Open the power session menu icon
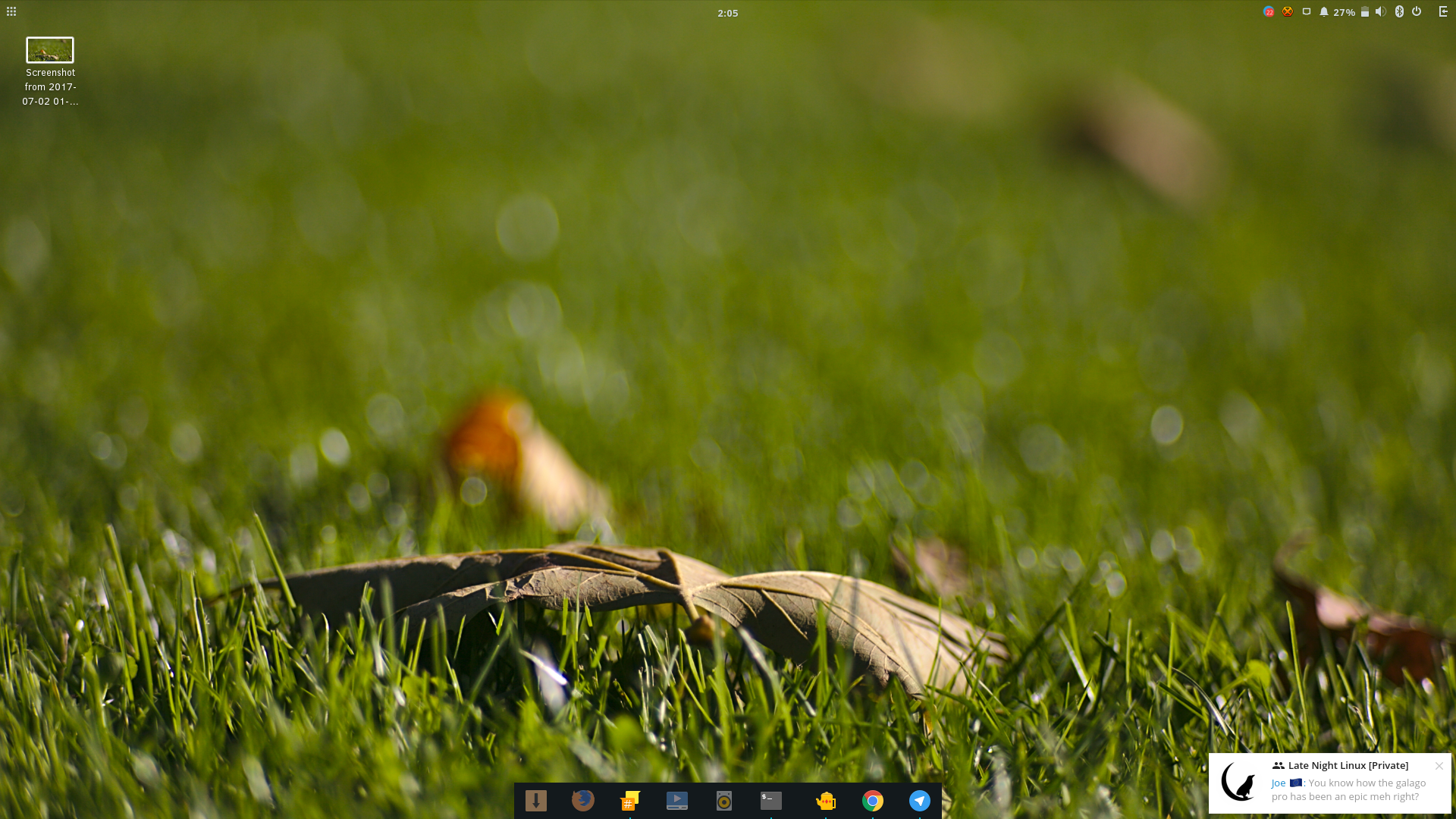The height and width of the screenshot is (819, 1456). point(1417,11)
